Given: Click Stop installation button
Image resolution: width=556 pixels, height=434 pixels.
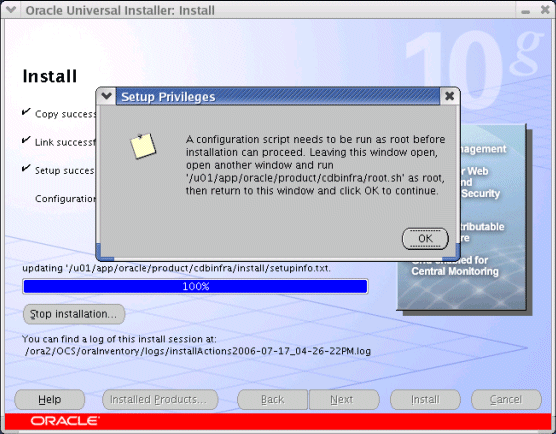Looking at the screenshot, I should 74,314.
